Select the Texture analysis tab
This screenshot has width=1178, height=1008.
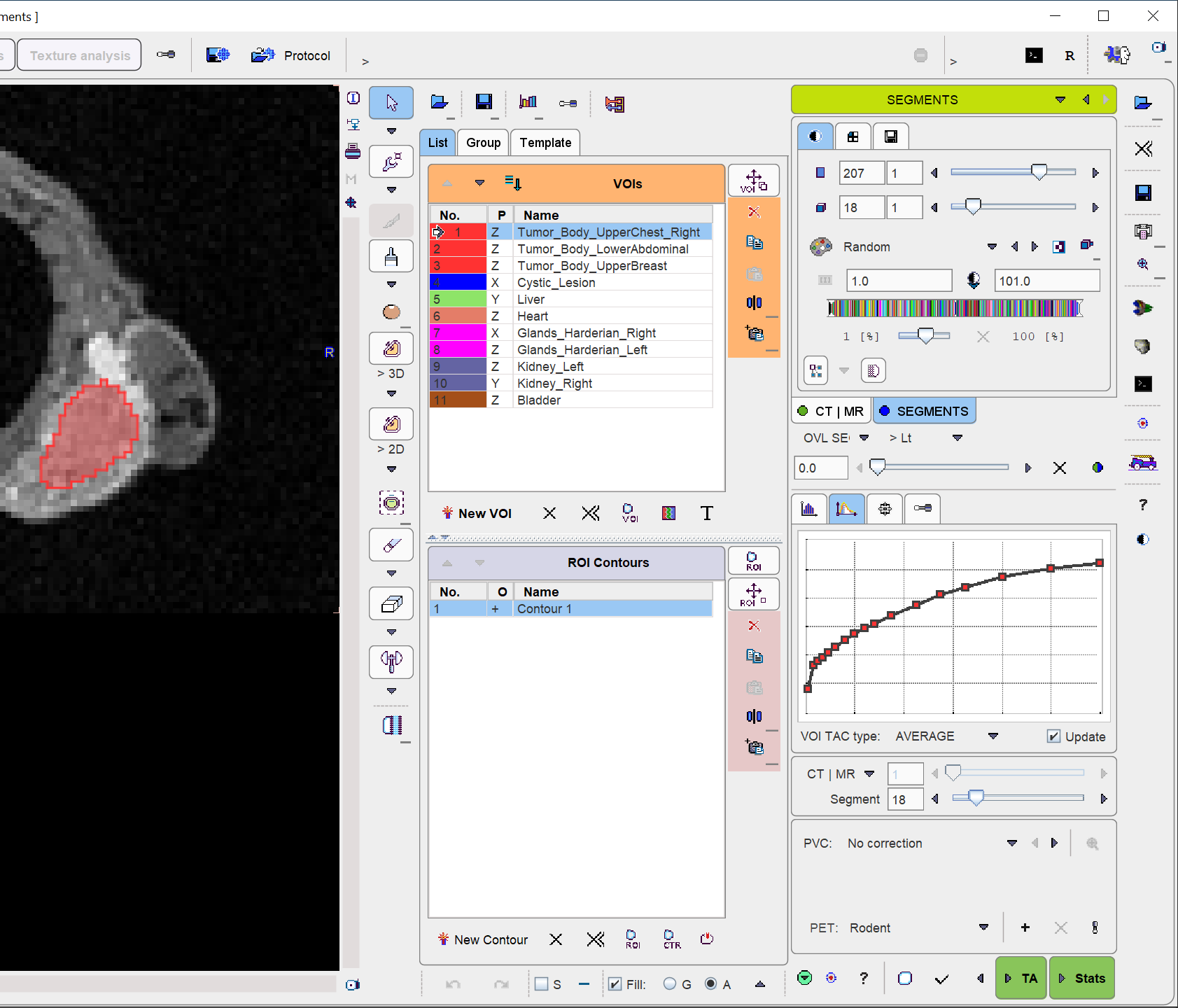pyautogui.click(x=79, y=55)
